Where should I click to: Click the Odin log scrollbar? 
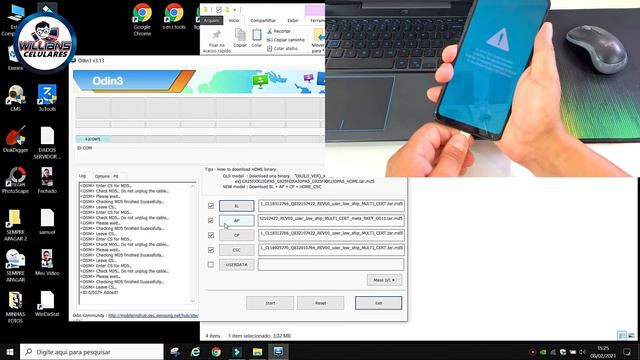(x=193, y=244)
